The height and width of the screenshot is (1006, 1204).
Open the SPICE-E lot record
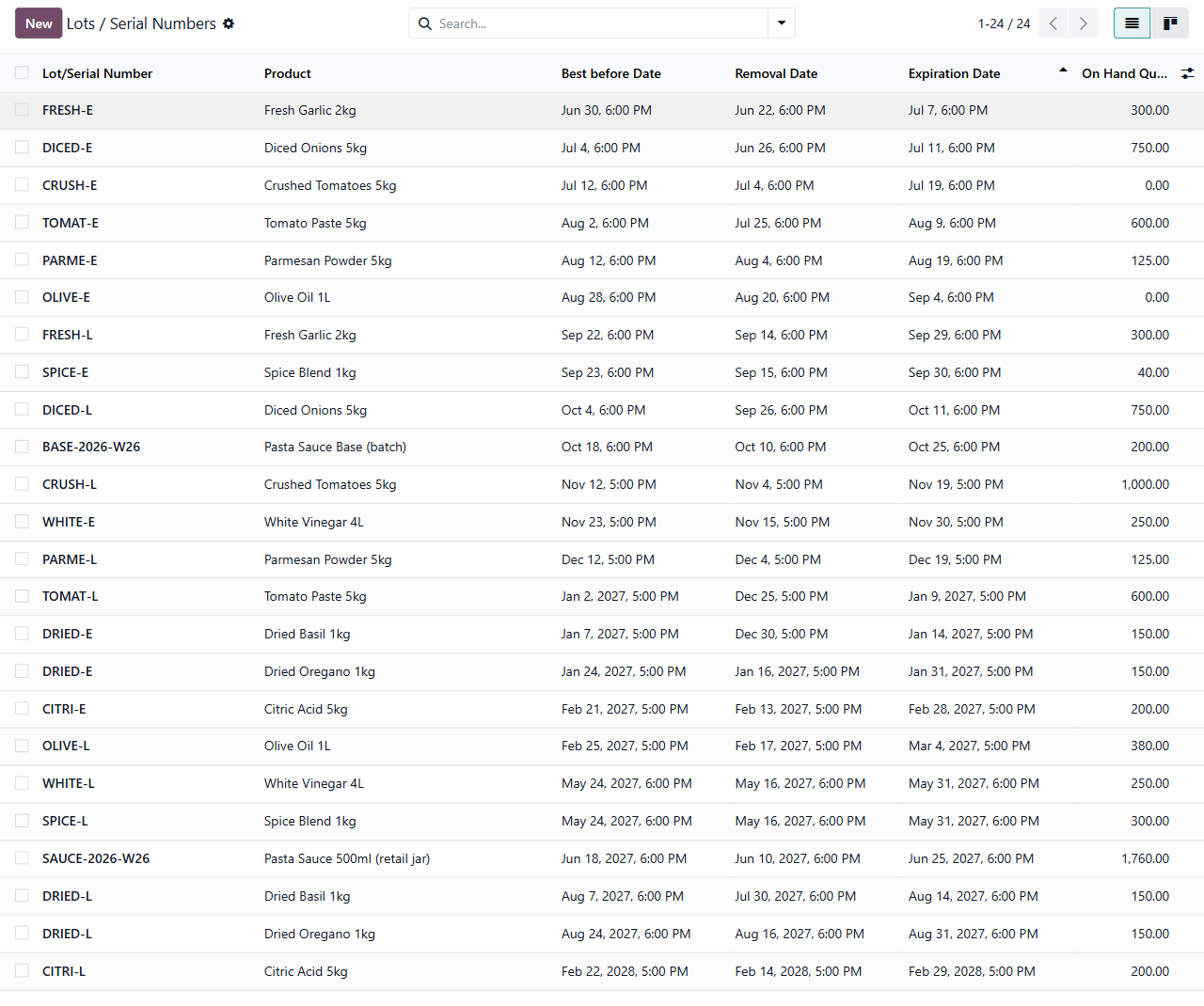point(65,372)
